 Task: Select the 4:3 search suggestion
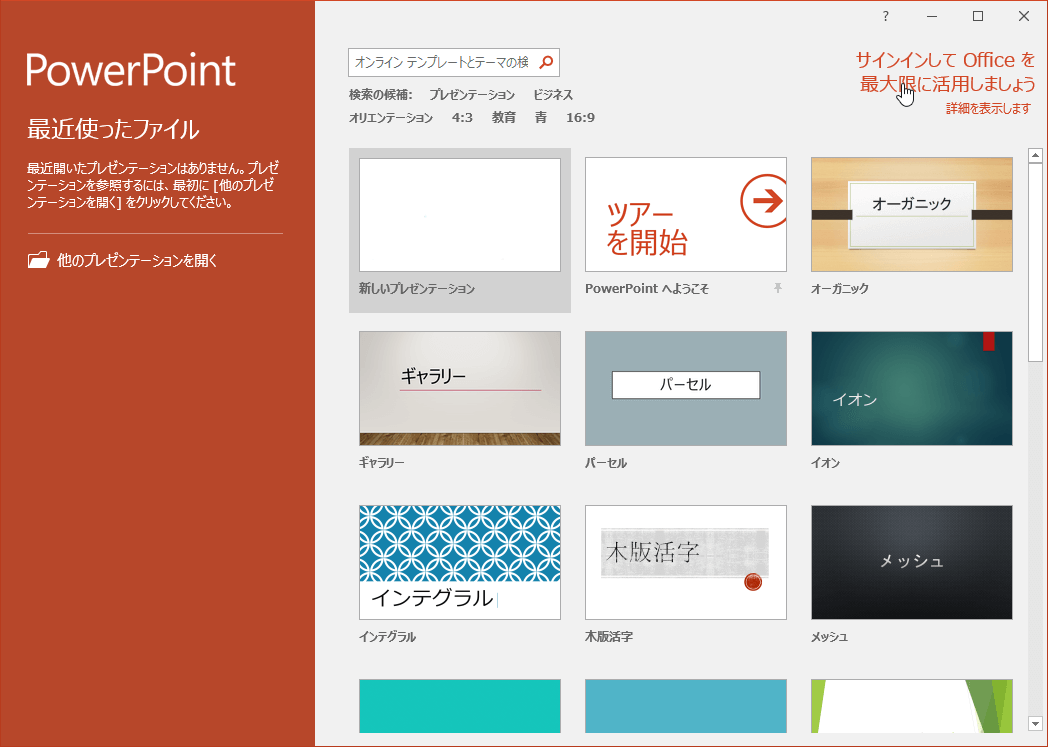click(x=462, y=118)
